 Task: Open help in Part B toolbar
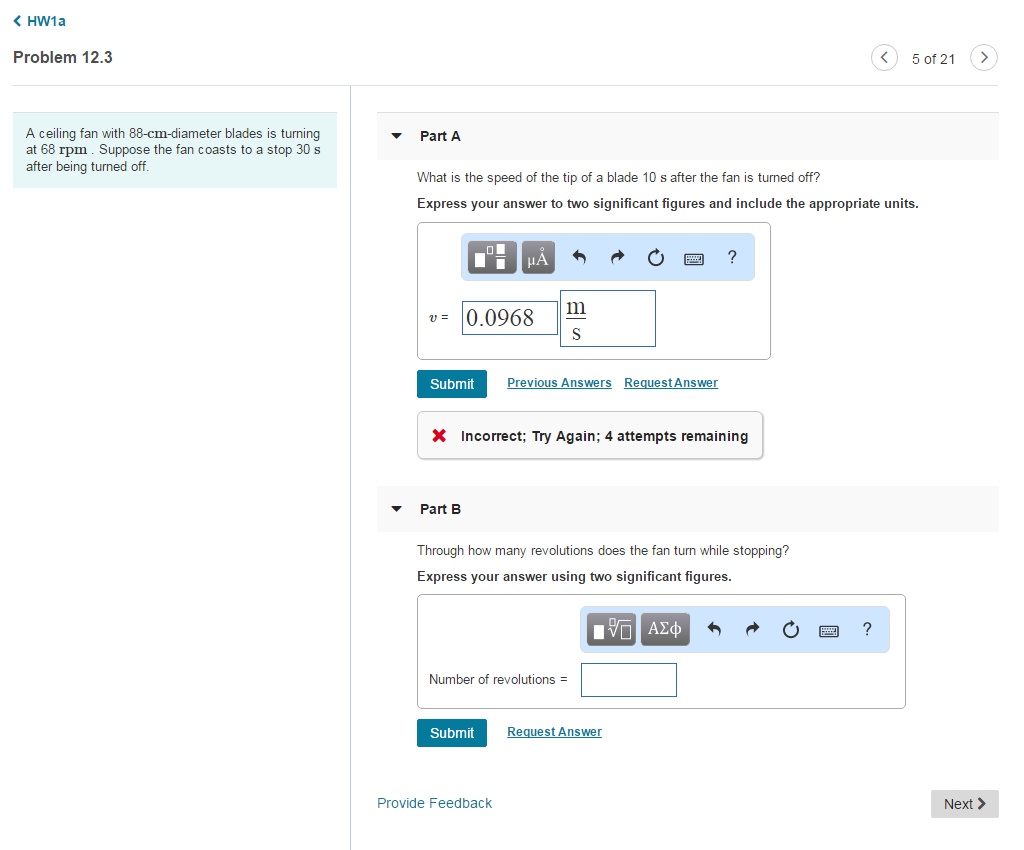[x=867, y=629]
